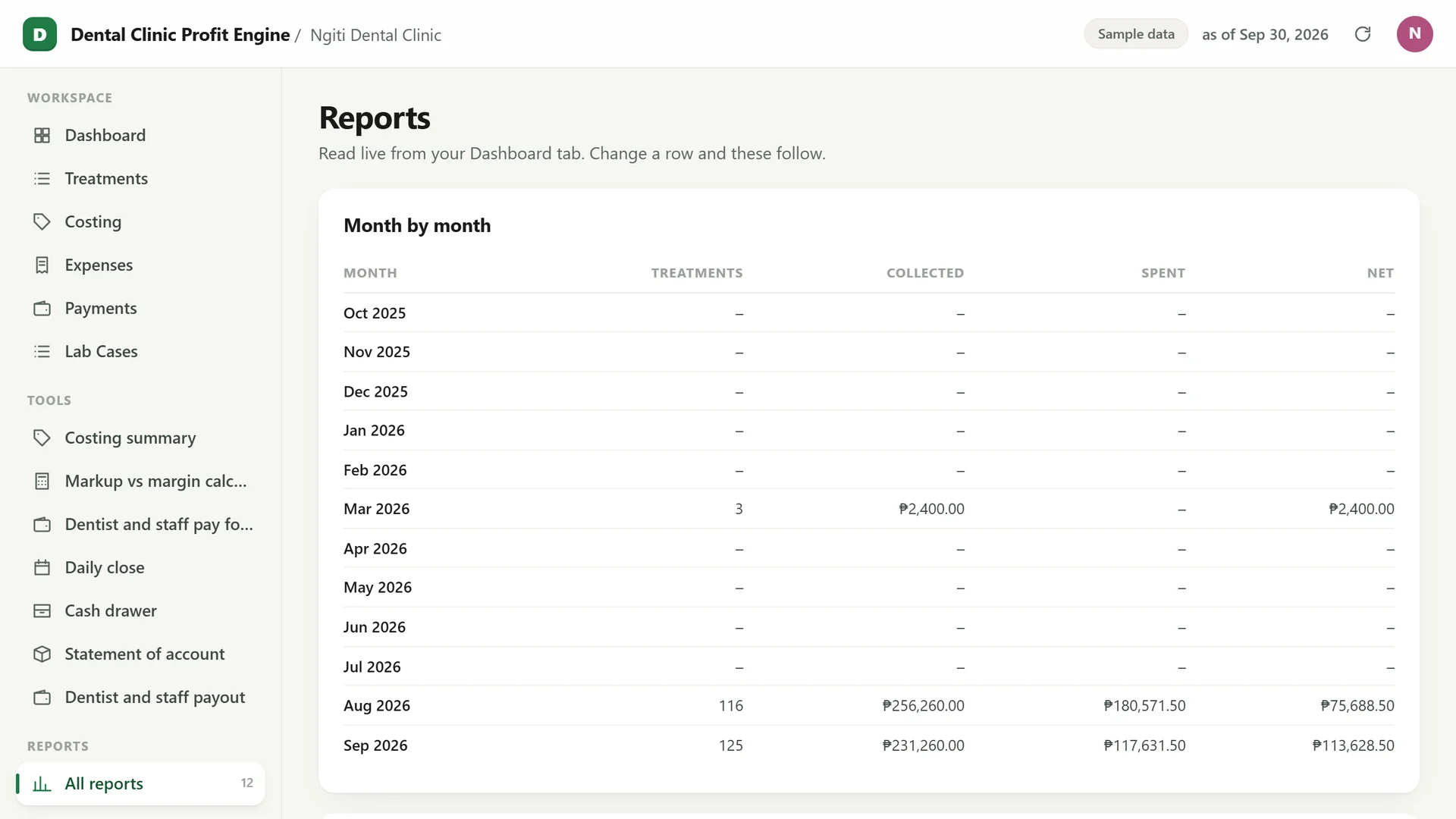Click the 125 treatments count for Sep 2026
Screen dimensions: 1456x819
[730, 745]
